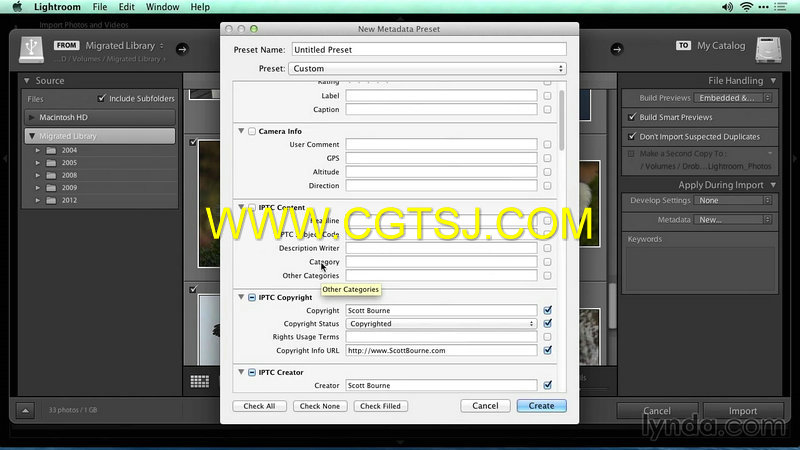Check the Rights Usage Terms checkbox
The height and width of the screenshot is (450, 800).
pos(547,337)
